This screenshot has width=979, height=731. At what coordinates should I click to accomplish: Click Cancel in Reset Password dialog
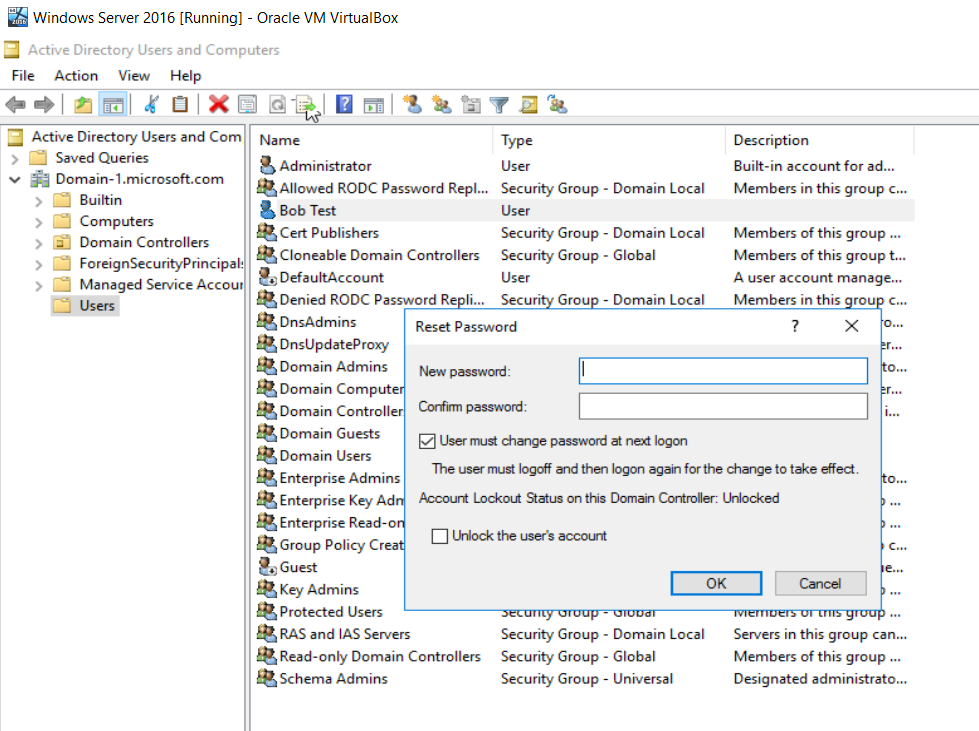click(x=820, y=583)
